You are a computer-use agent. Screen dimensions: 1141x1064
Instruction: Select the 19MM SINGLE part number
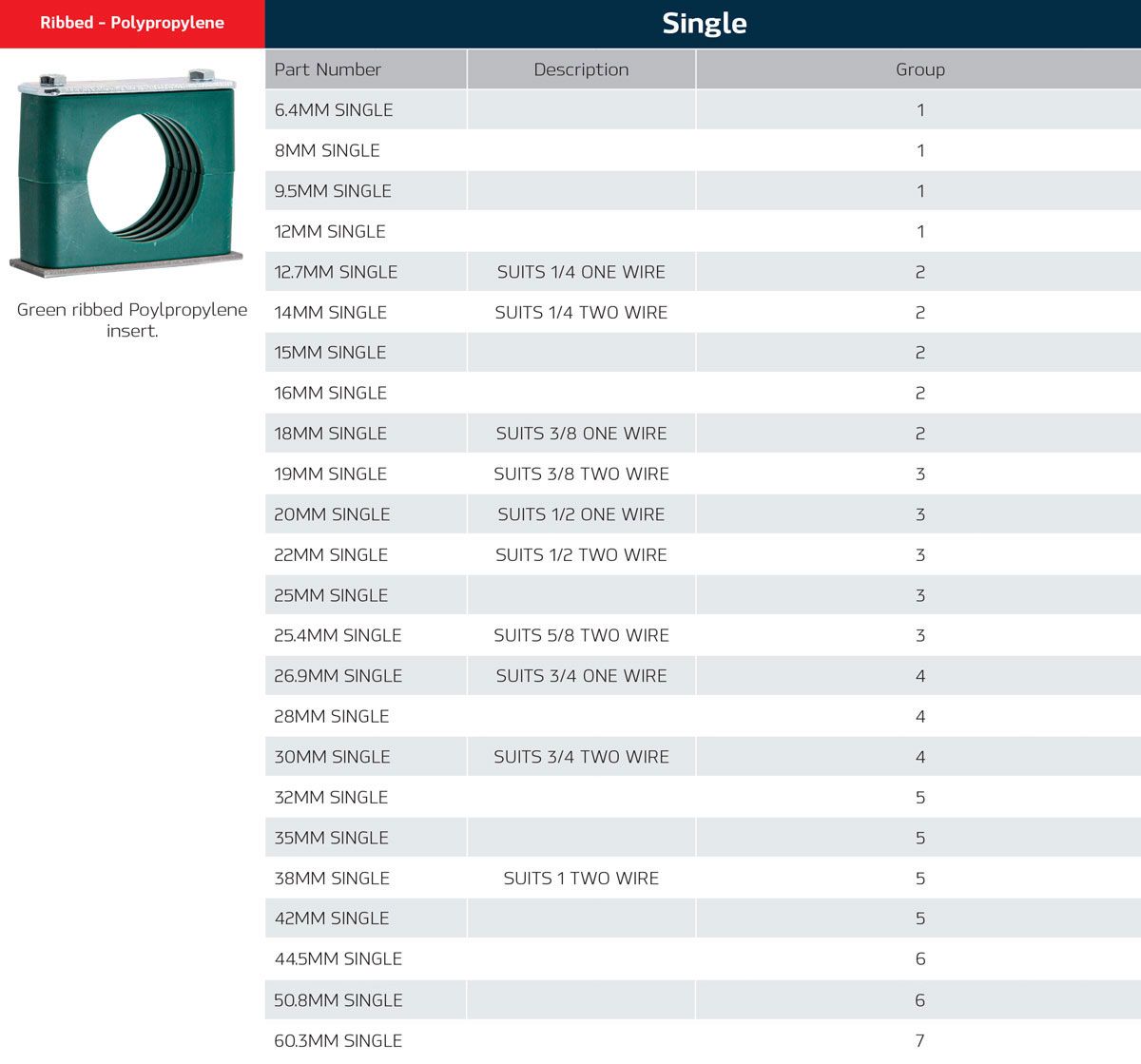tap(330, 474)
